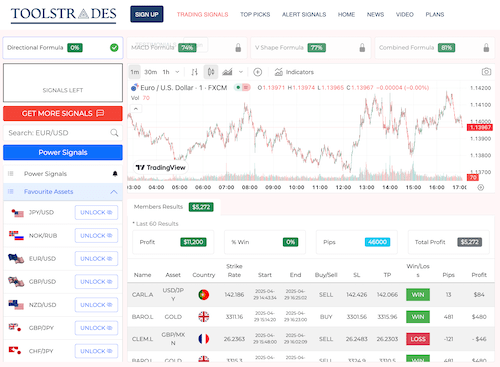Unlock the NOK/RUB asset
This screenshot has width=500, height=367.
[96, 236]
